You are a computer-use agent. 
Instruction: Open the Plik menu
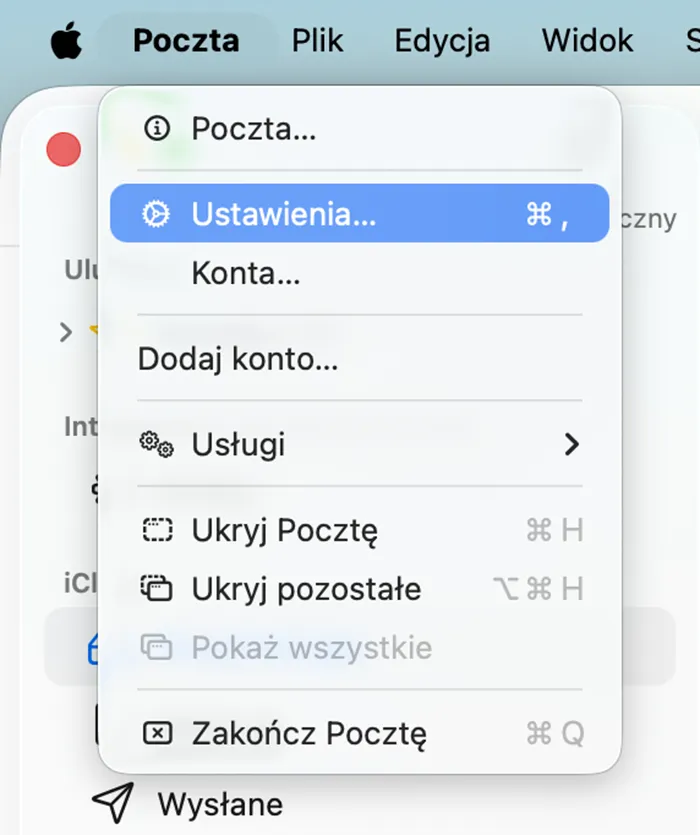[x=317, y=40]
